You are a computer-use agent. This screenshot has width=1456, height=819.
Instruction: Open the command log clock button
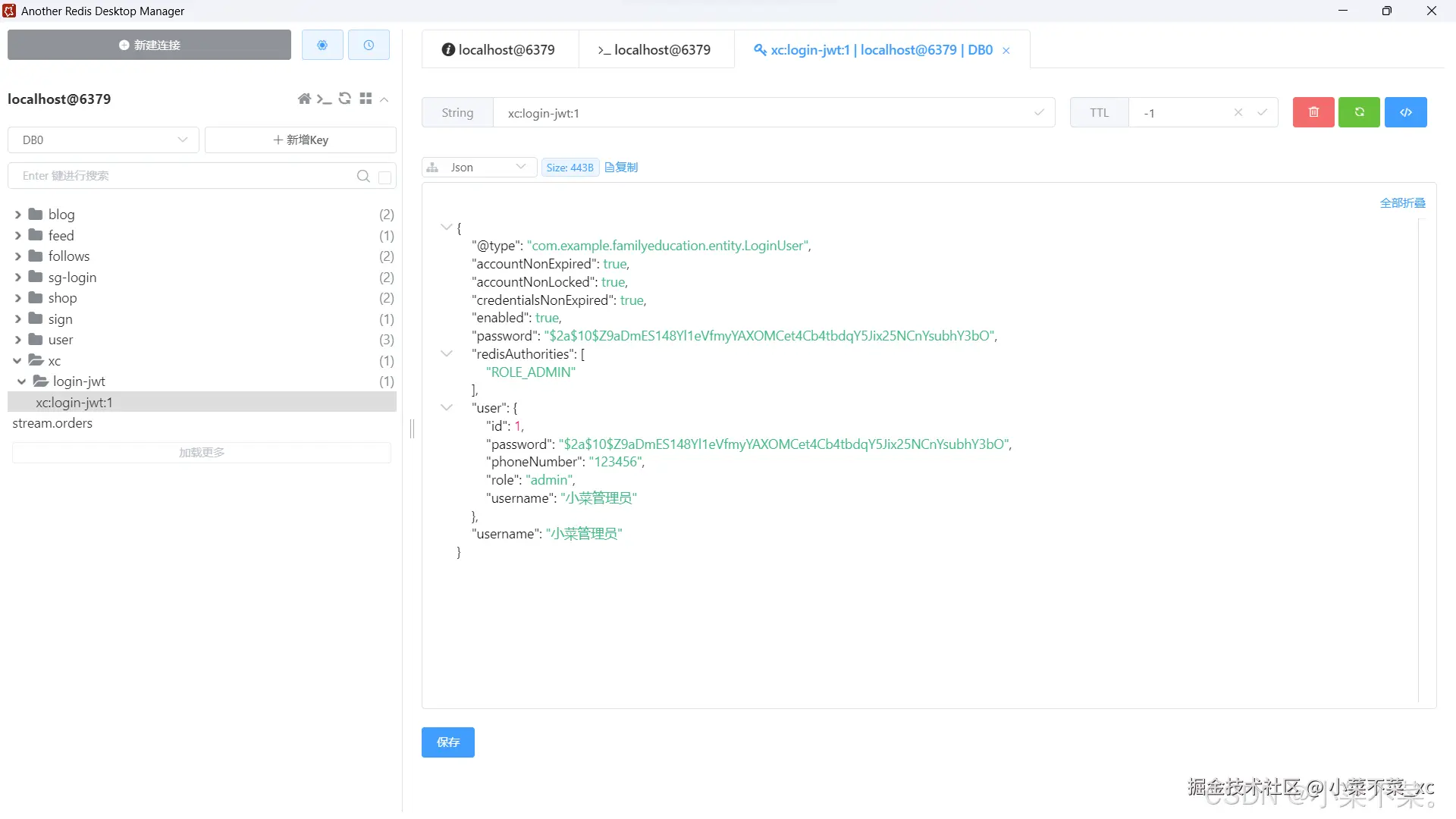coord(369,45)
